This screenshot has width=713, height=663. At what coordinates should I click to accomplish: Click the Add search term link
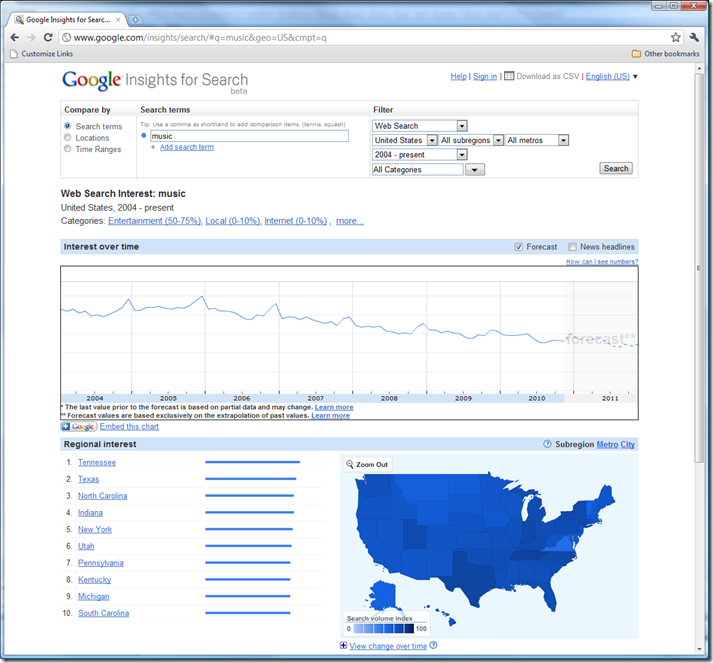point(186,147)
